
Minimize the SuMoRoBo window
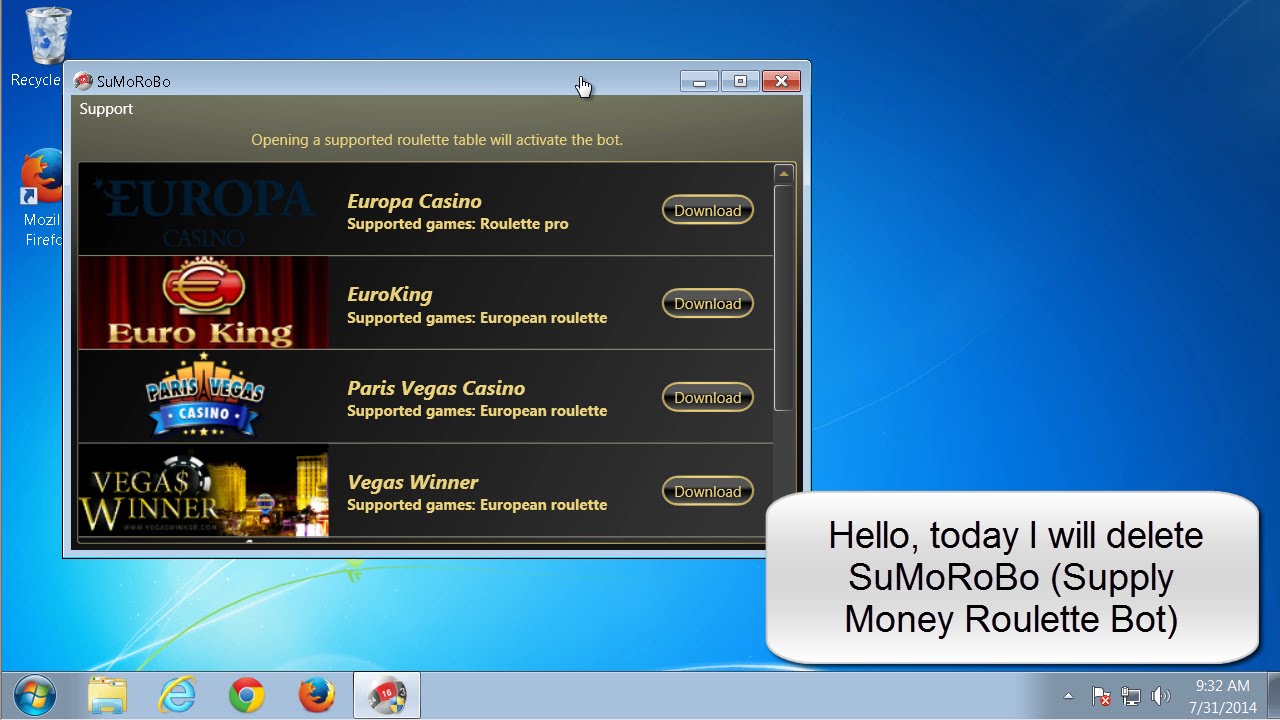[x=700, y=81]
